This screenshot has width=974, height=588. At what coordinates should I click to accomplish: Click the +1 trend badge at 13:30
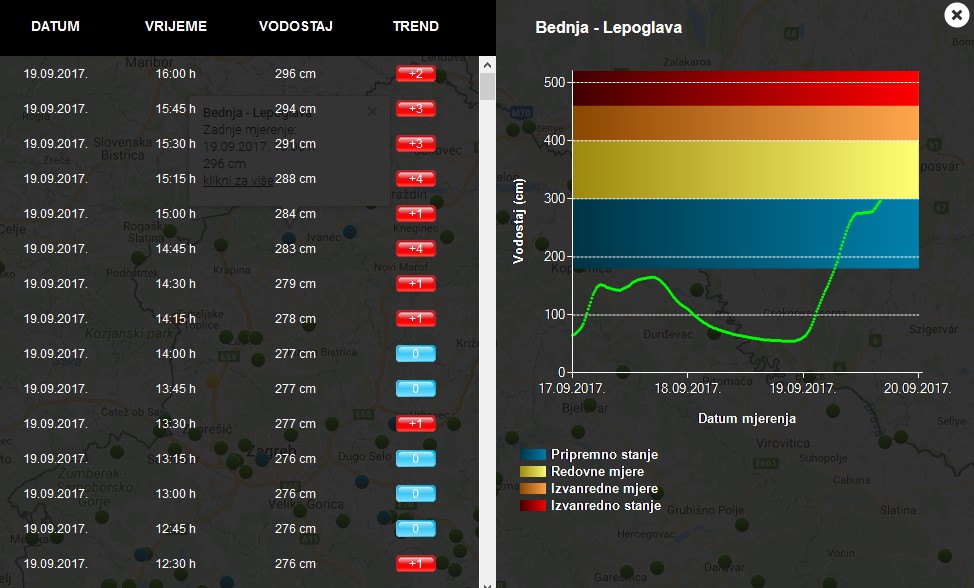416,424
